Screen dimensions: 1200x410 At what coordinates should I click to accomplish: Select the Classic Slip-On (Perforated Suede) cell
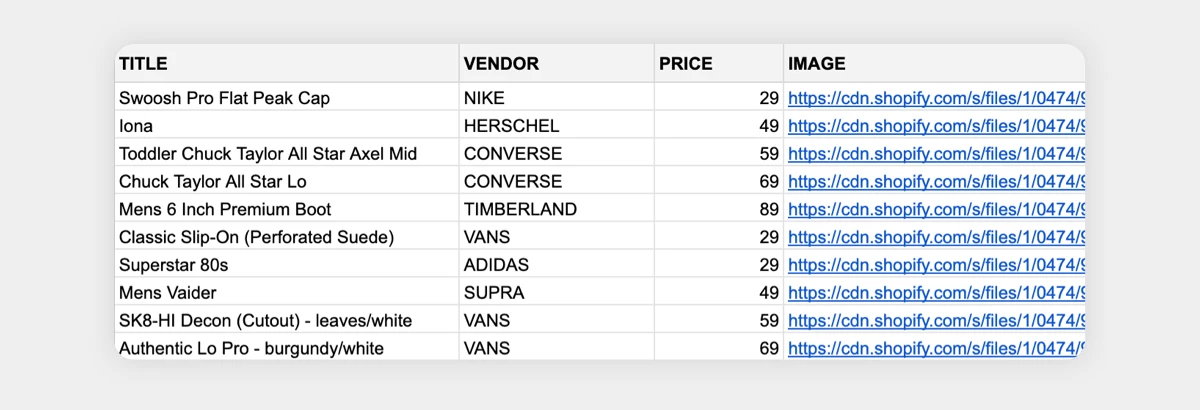tap(287, 237)
